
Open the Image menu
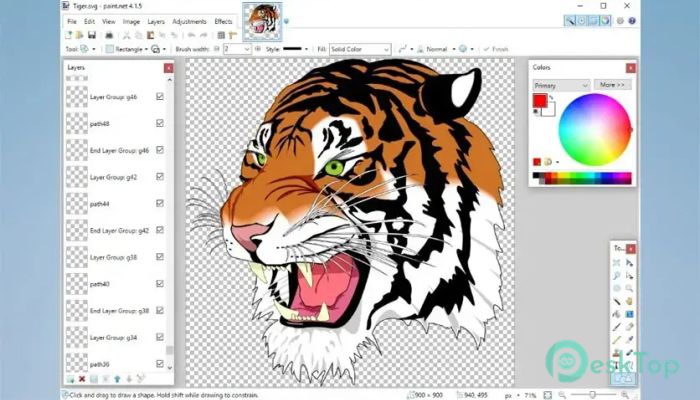pyautogui.click(x=131, y=21)
